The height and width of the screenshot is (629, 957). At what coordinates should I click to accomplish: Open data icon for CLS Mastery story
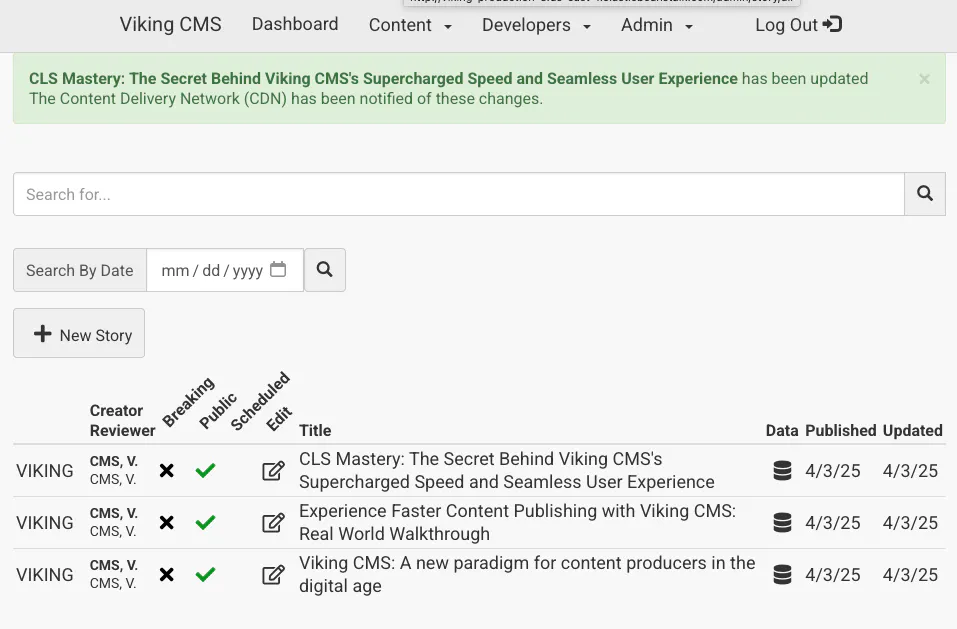[782, 471]
